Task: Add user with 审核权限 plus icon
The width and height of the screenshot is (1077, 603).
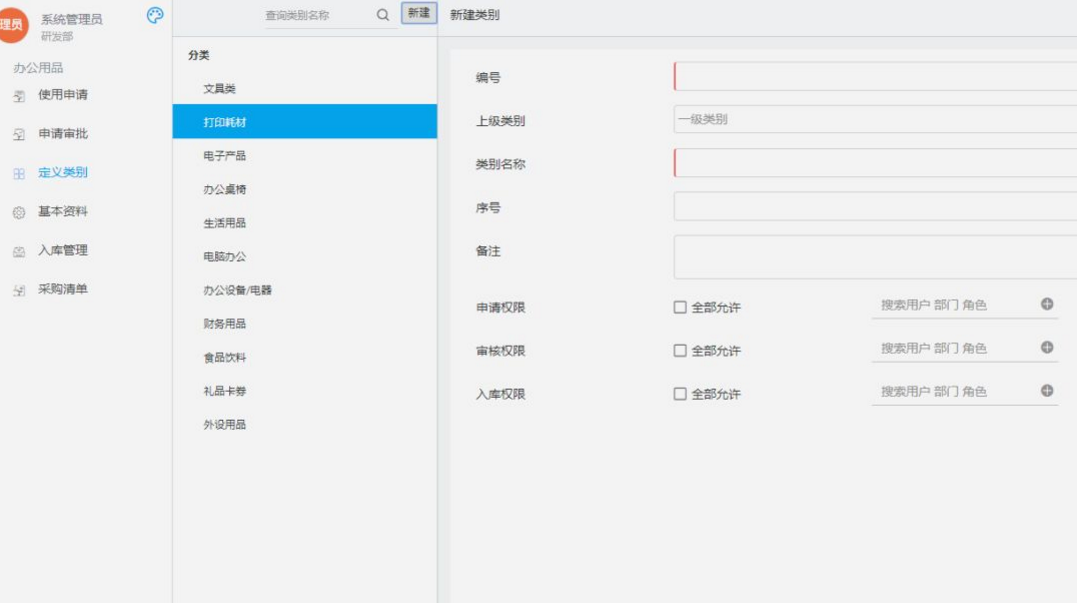Action: tap(1047, 348)
